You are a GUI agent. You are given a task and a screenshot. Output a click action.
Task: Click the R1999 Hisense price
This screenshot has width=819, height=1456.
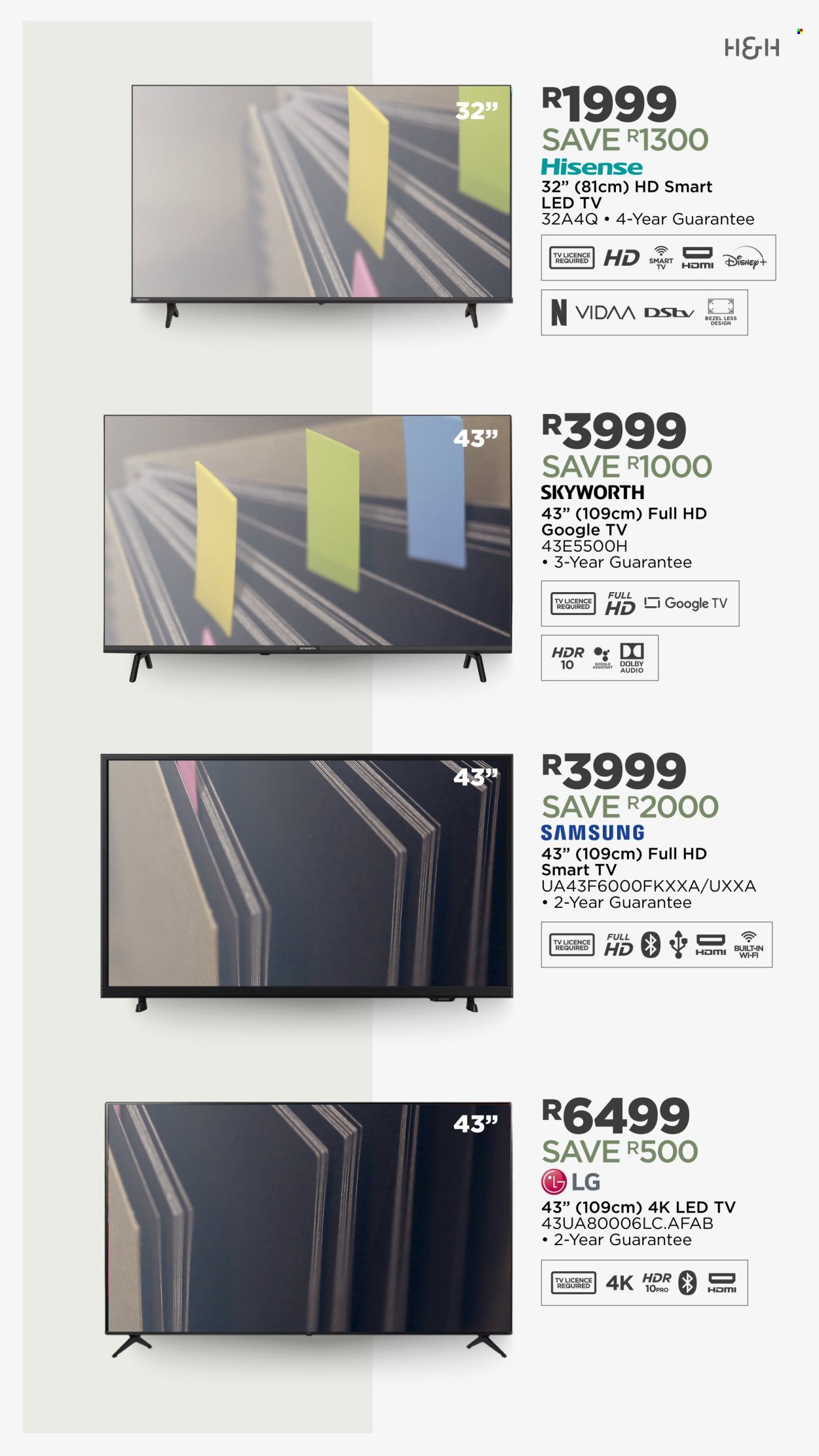(609, 103)
